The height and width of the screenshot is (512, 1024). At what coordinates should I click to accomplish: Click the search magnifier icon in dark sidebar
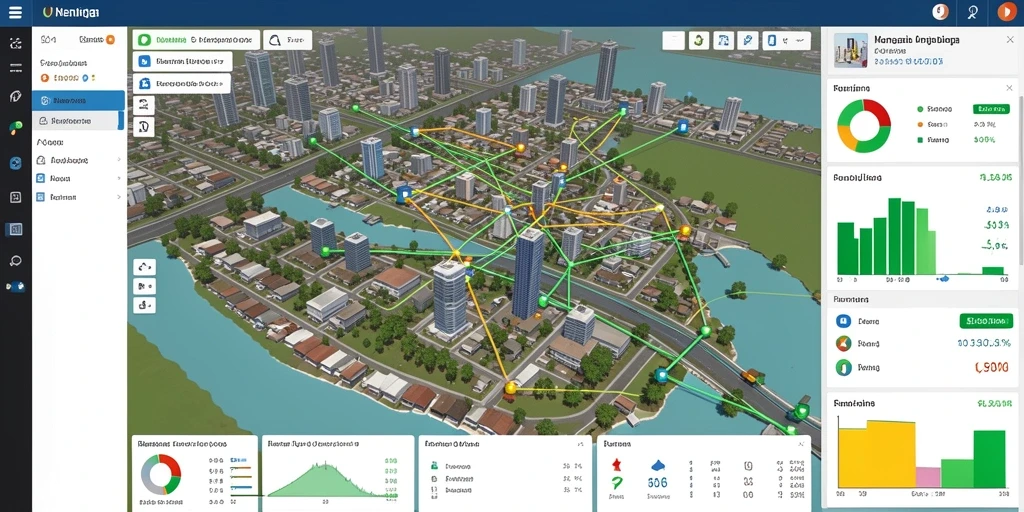pos(16,261)
